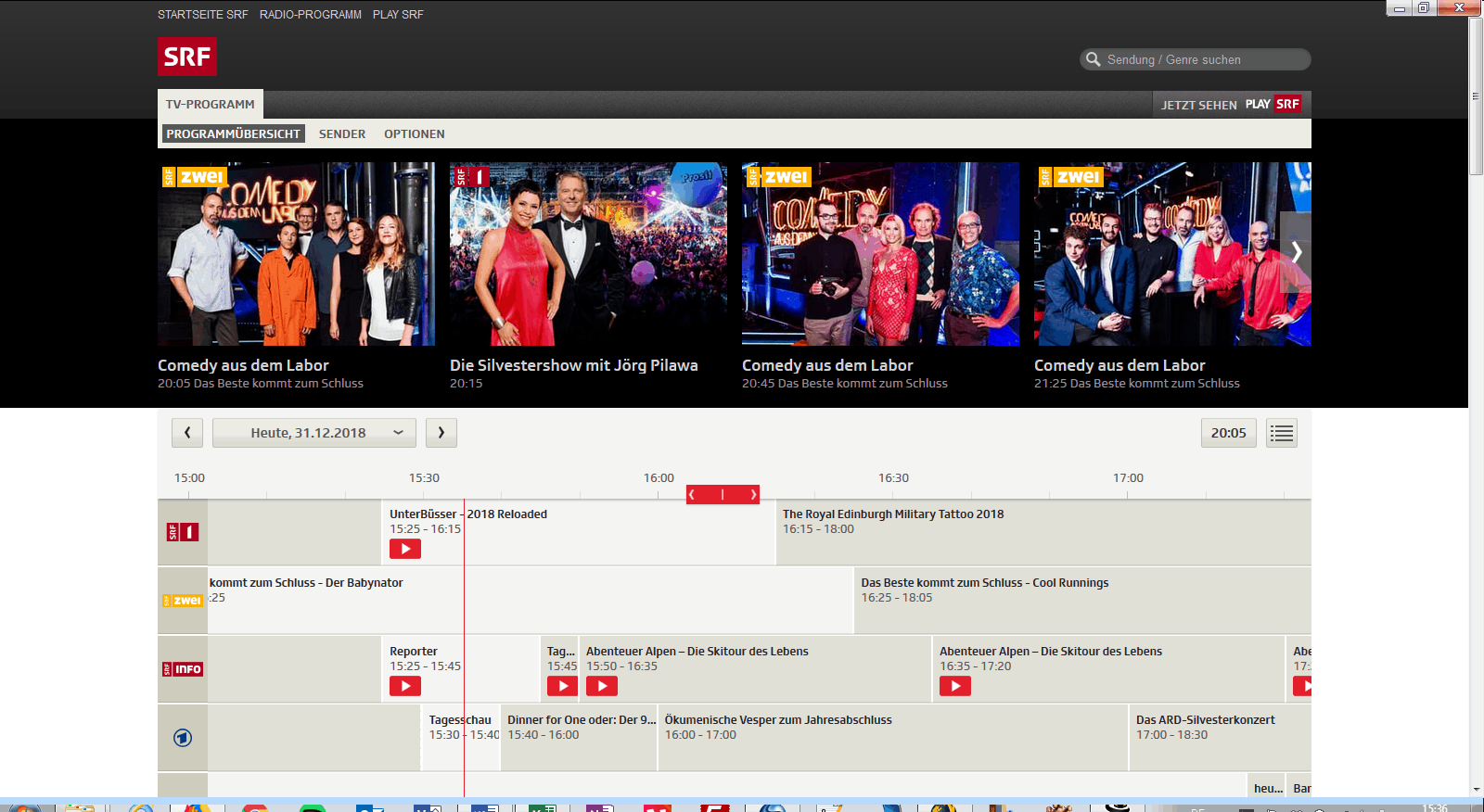Go to next day arrow
Image resolution: width=1484 pixels, height=812 pixels.
(x=441, y=433)
